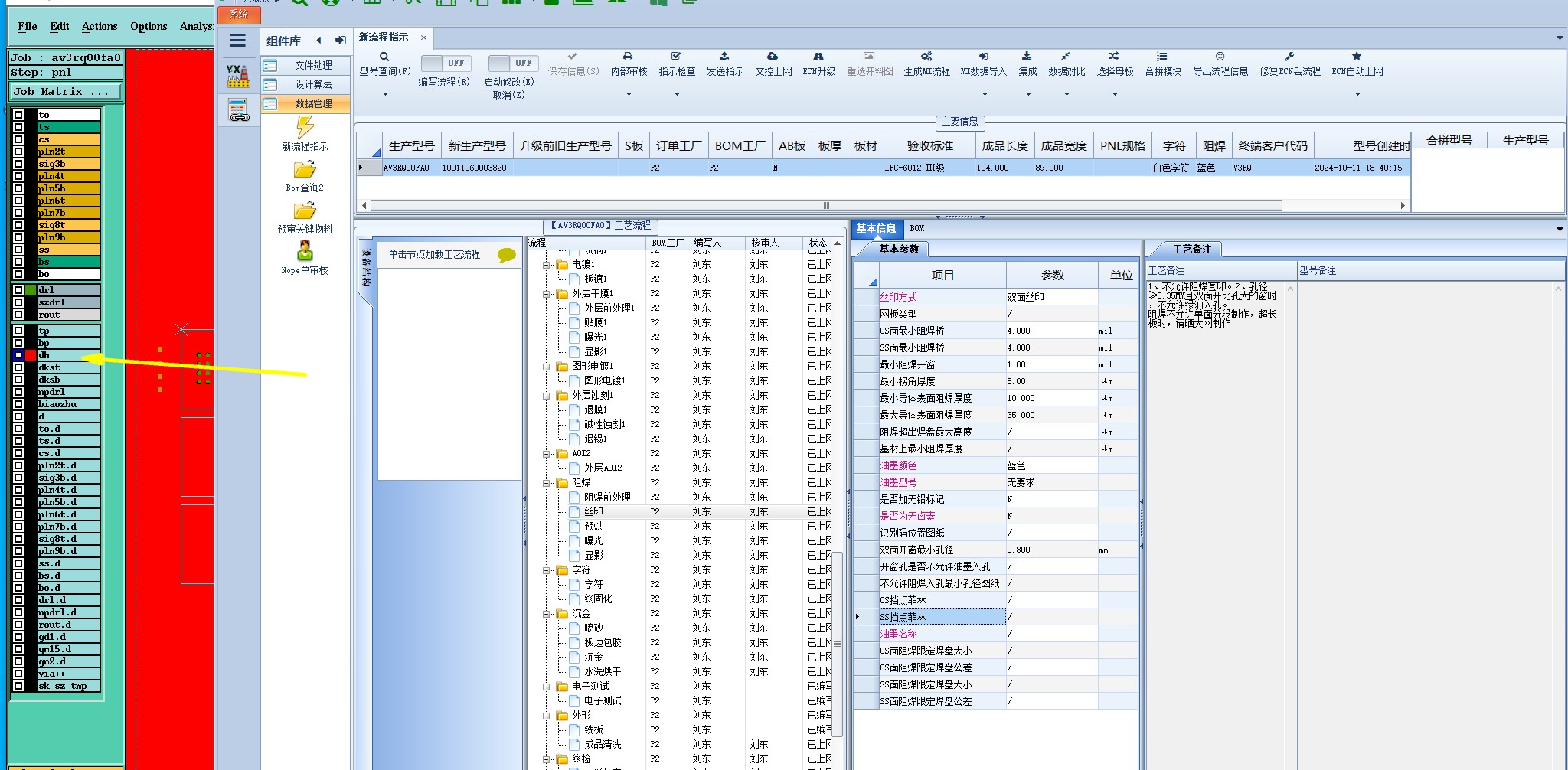Click the 内部审核 printer icon
Image resolution: width=1568 pixels, height=770 pixels.
628,57
